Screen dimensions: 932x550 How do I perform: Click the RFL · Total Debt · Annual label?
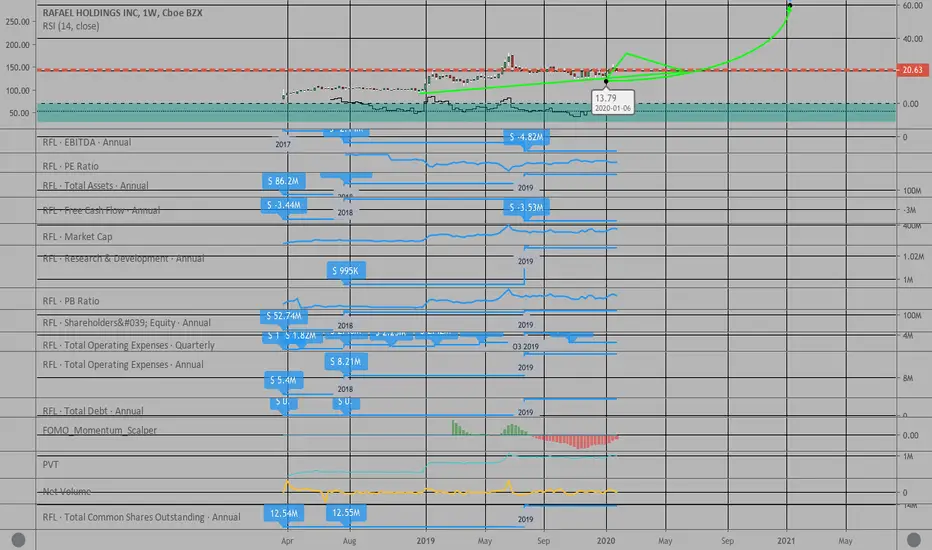(x=93, y=411)
